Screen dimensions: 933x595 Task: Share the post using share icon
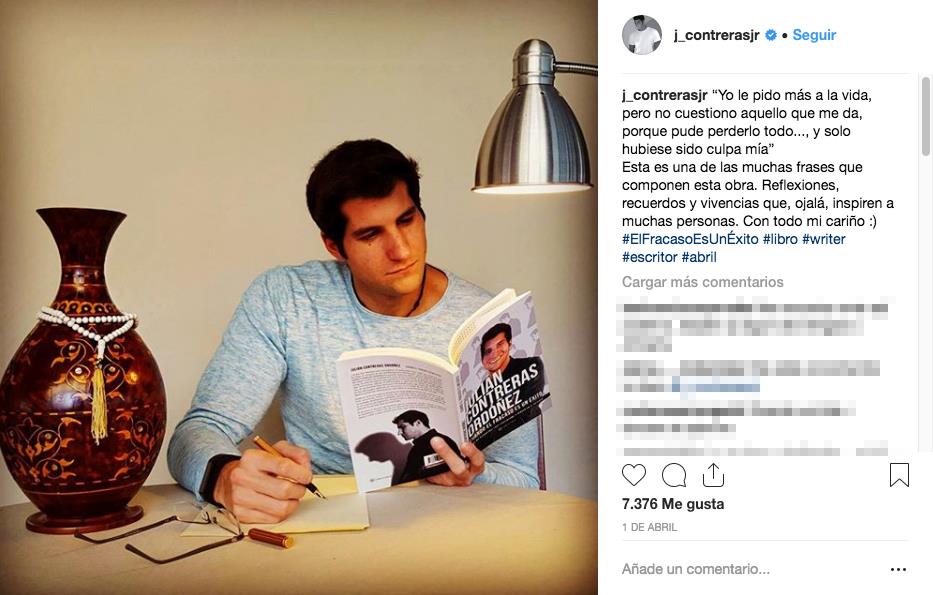(713, 475)
